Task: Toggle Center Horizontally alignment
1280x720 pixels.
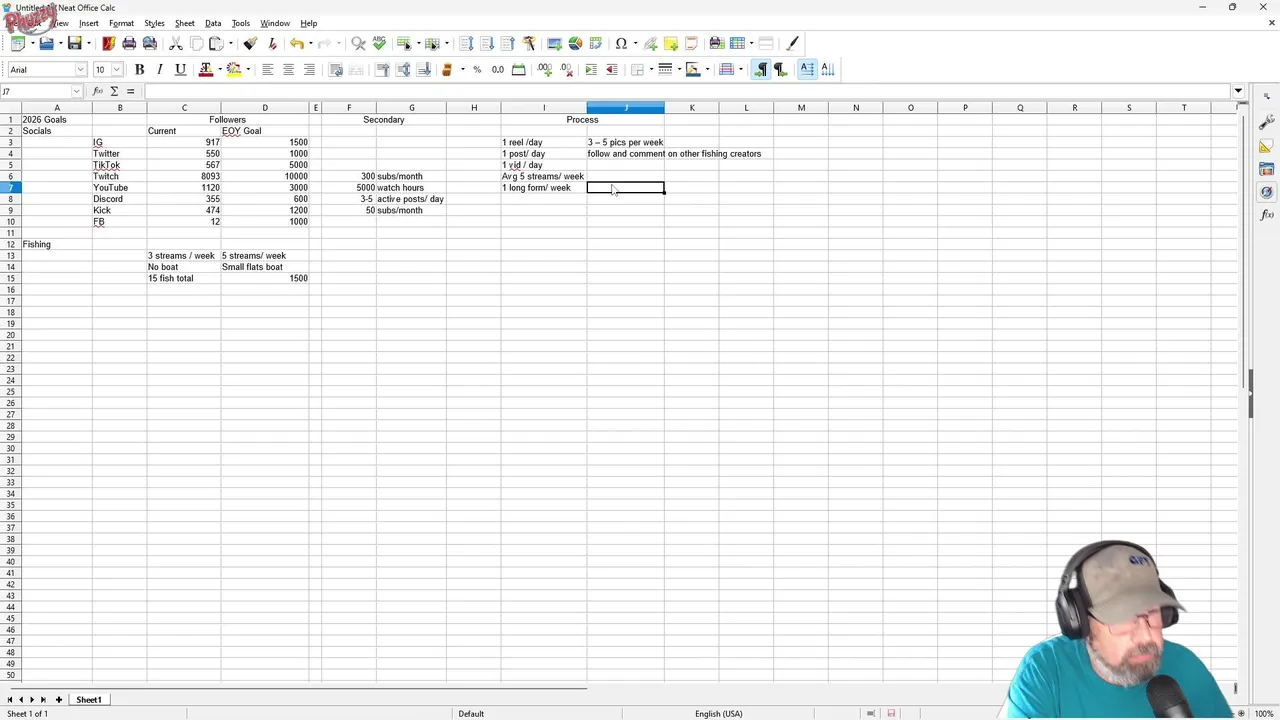Action: point(288,69)
